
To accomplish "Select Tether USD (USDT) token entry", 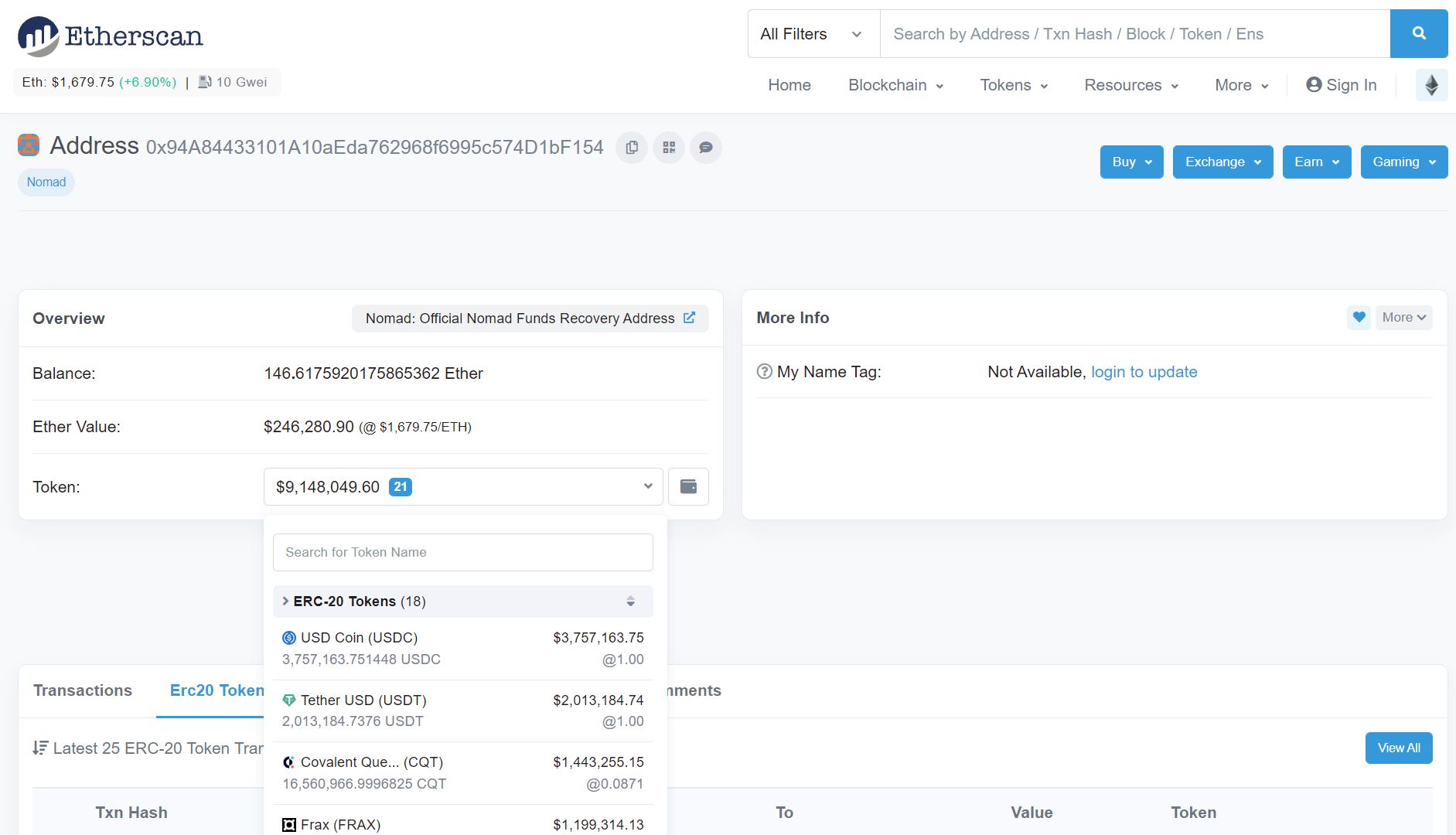I will pyautogui.click(x=462, y=711).
